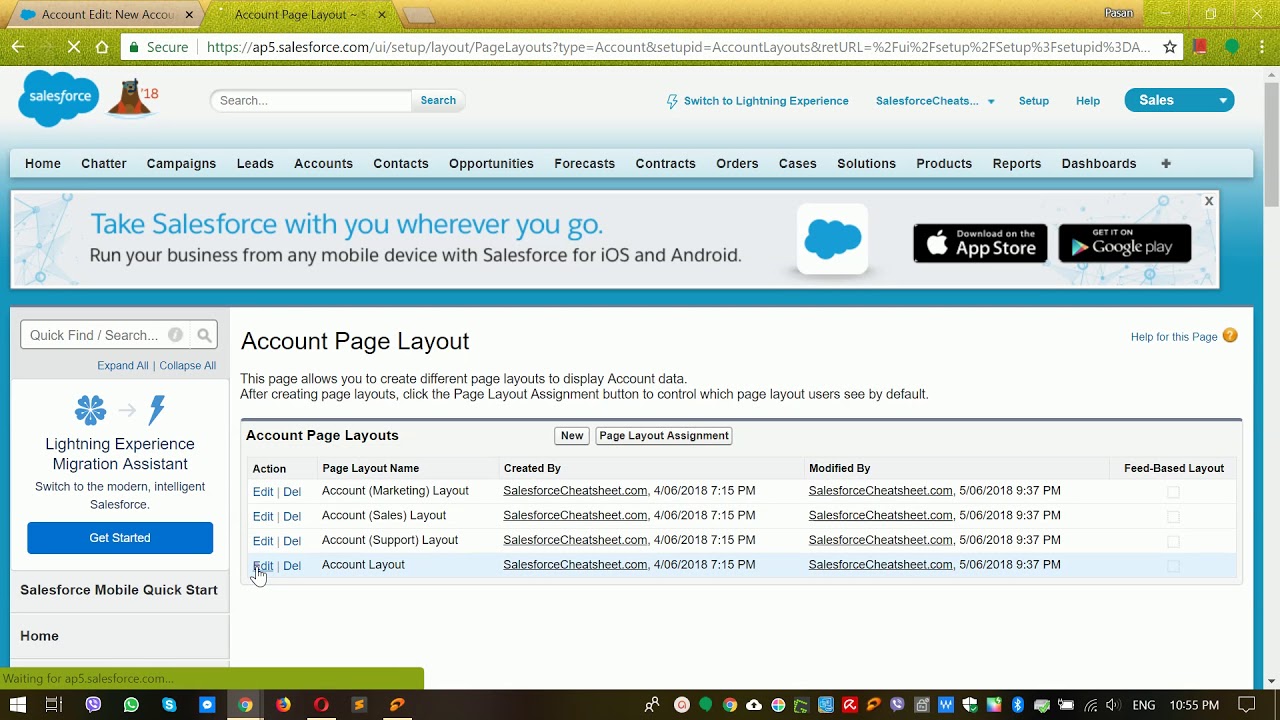The image size is (1280, 720).
Task: Open Viber from taskbar
Action: (93, 705)
